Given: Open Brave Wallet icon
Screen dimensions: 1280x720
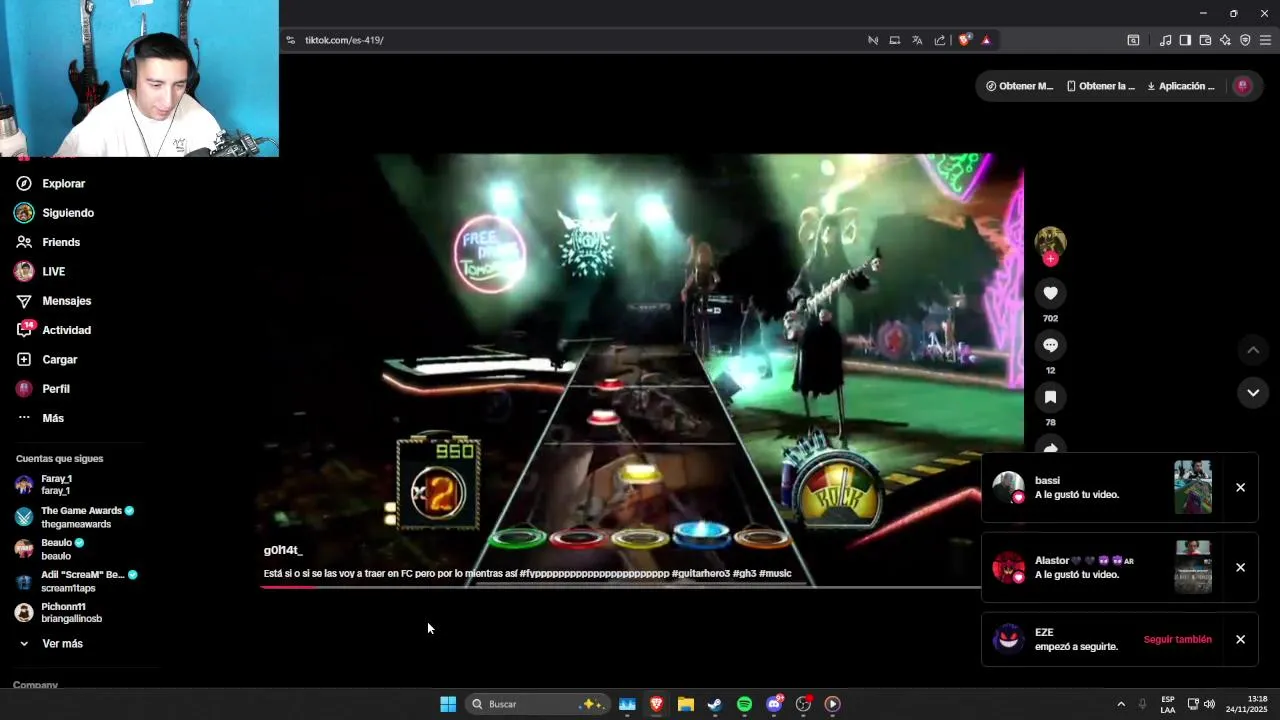Looking at the screenshot, I should pos(1205,40).
